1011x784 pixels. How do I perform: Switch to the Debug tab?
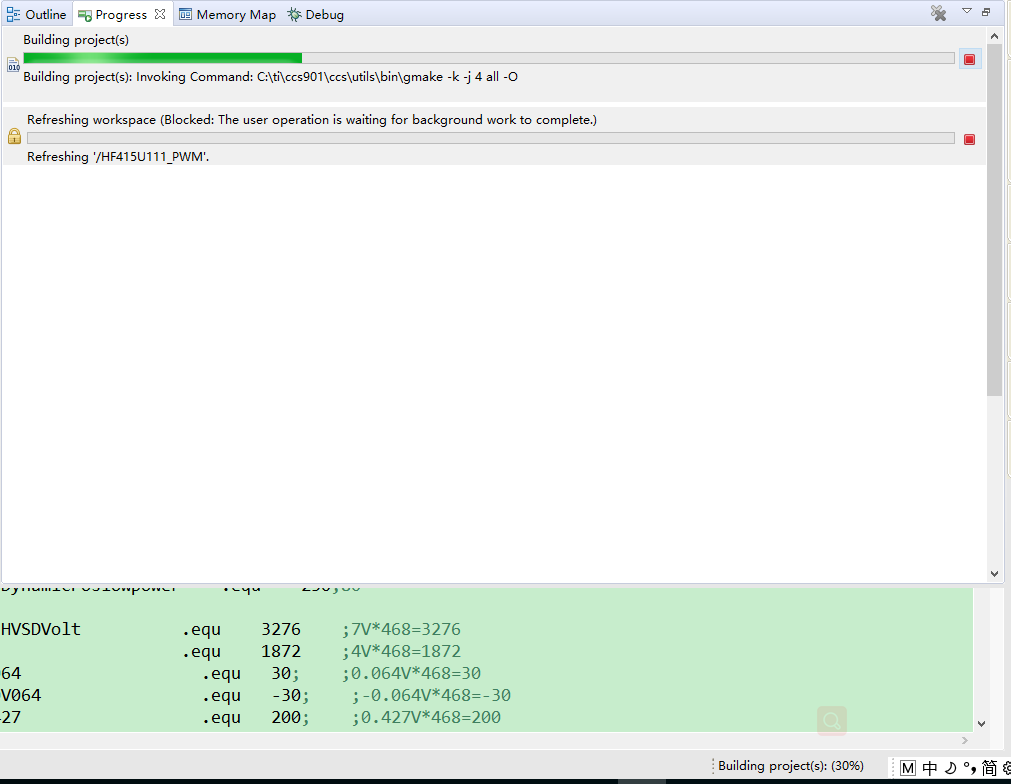point(316,14)
